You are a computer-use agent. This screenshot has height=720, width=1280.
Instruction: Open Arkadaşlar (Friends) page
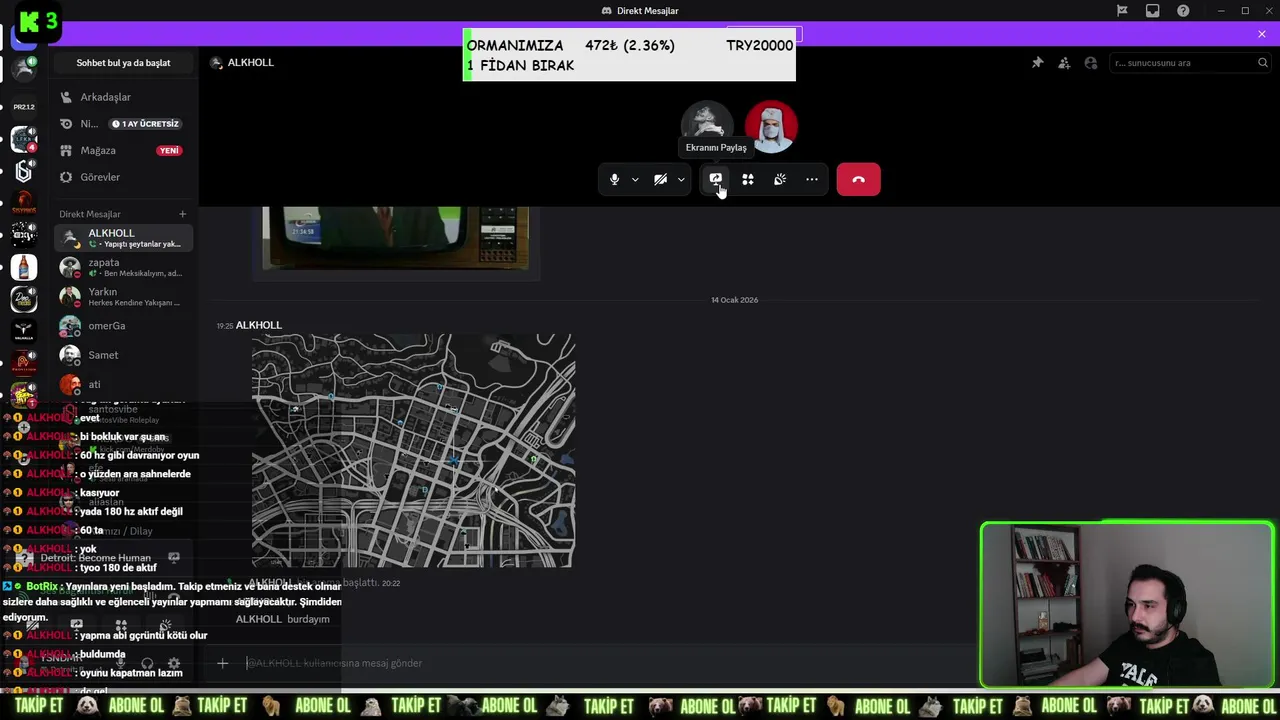click(124, 97)
